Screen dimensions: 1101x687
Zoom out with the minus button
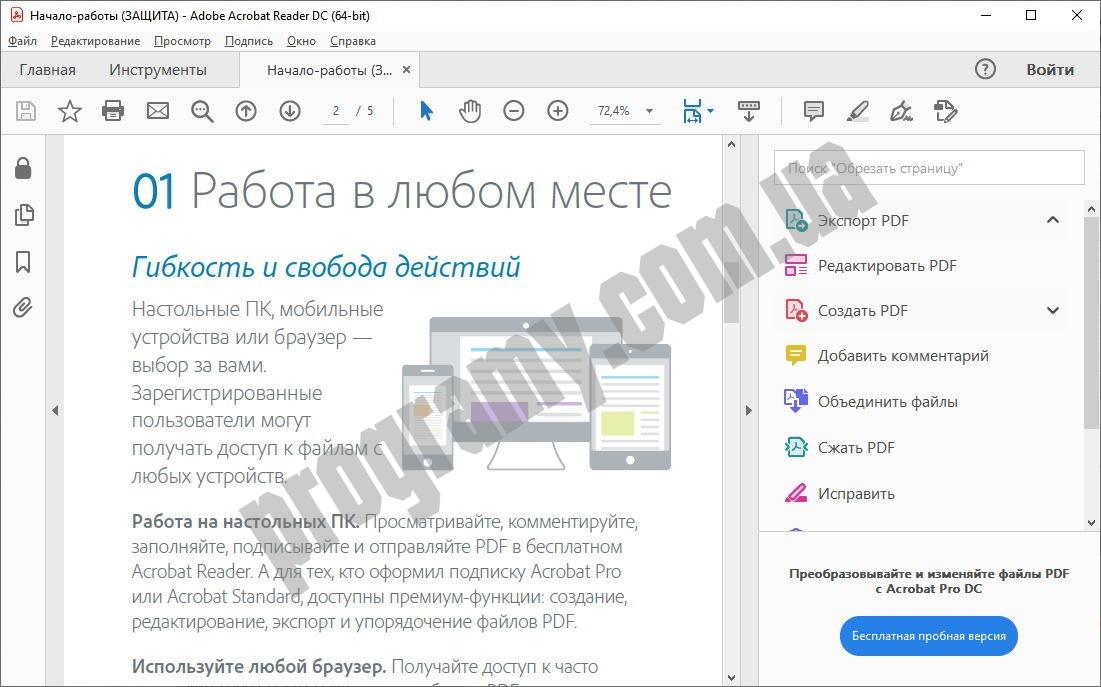[514, 111]
